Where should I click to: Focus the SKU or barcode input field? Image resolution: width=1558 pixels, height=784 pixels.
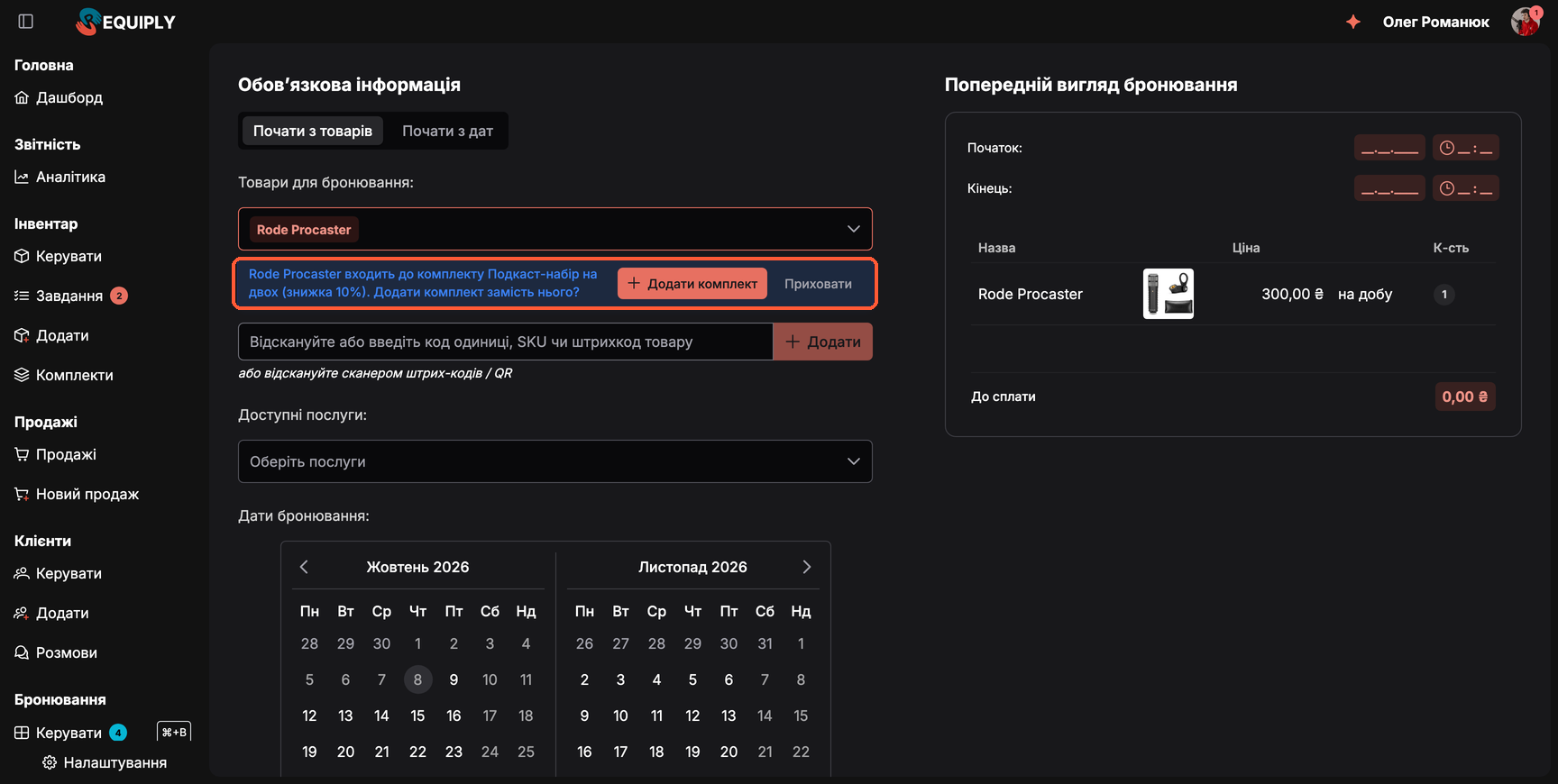(505, 342)
